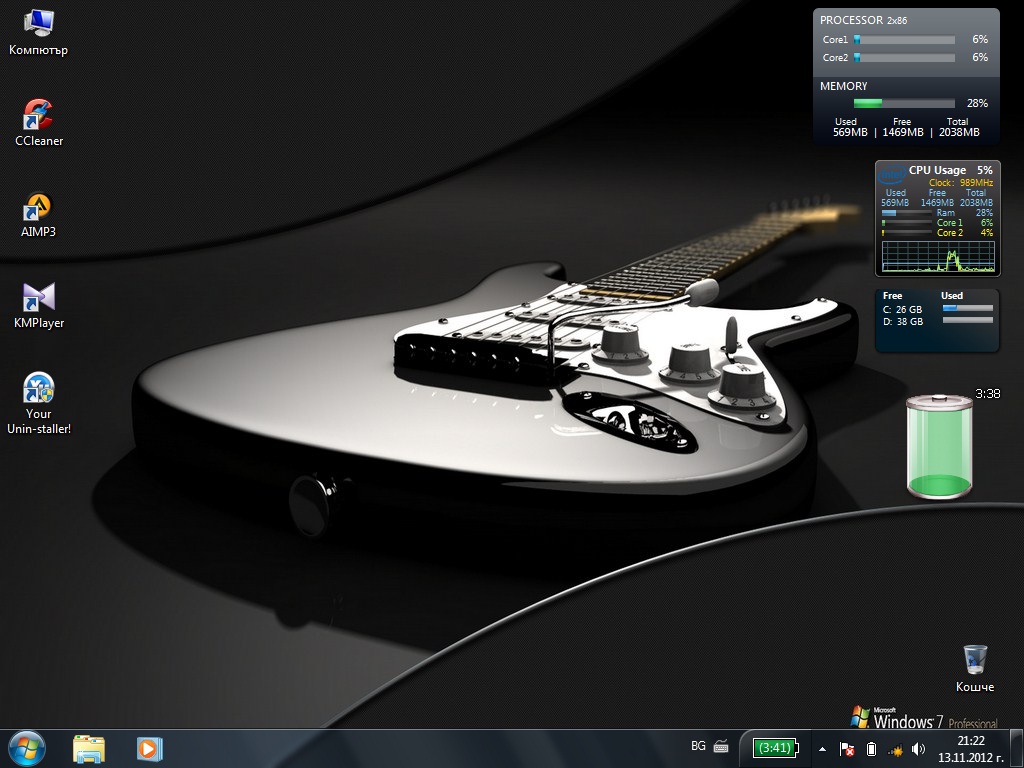Click the C: drive used space bar

pos(968,308)
